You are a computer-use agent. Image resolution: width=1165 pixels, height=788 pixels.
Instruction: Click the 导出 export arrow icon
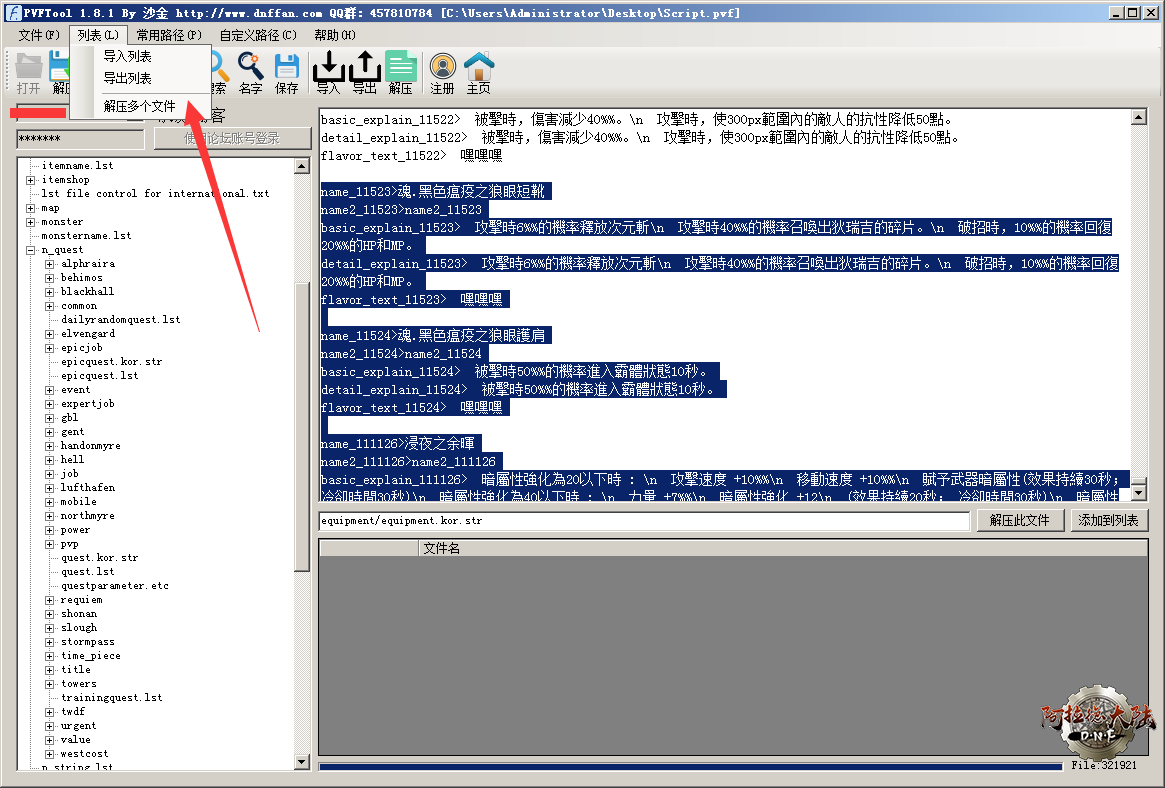pyautogui.click(x=364, y=72)
